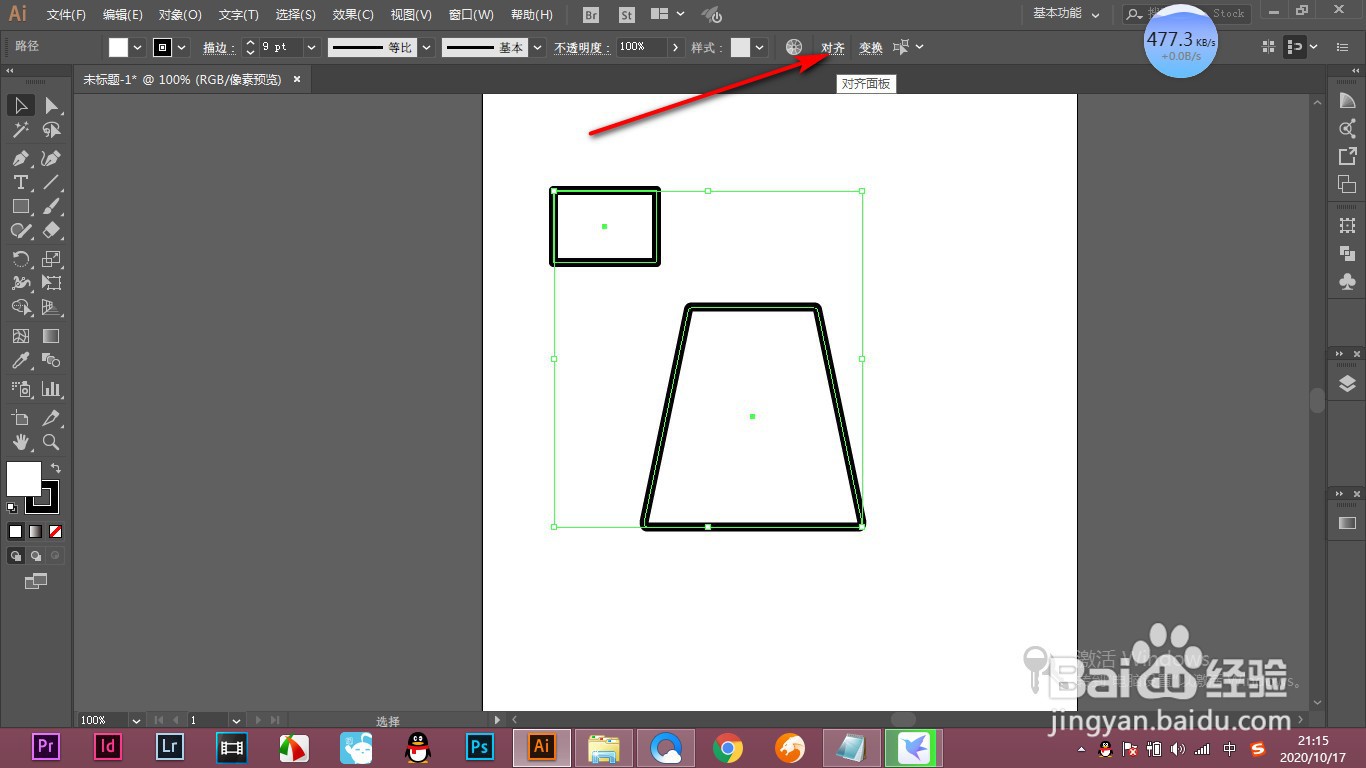This screenshot has width=1366, height=768.
Task: Select the Shape Builder tool
Action: click(x=21, y=307)
